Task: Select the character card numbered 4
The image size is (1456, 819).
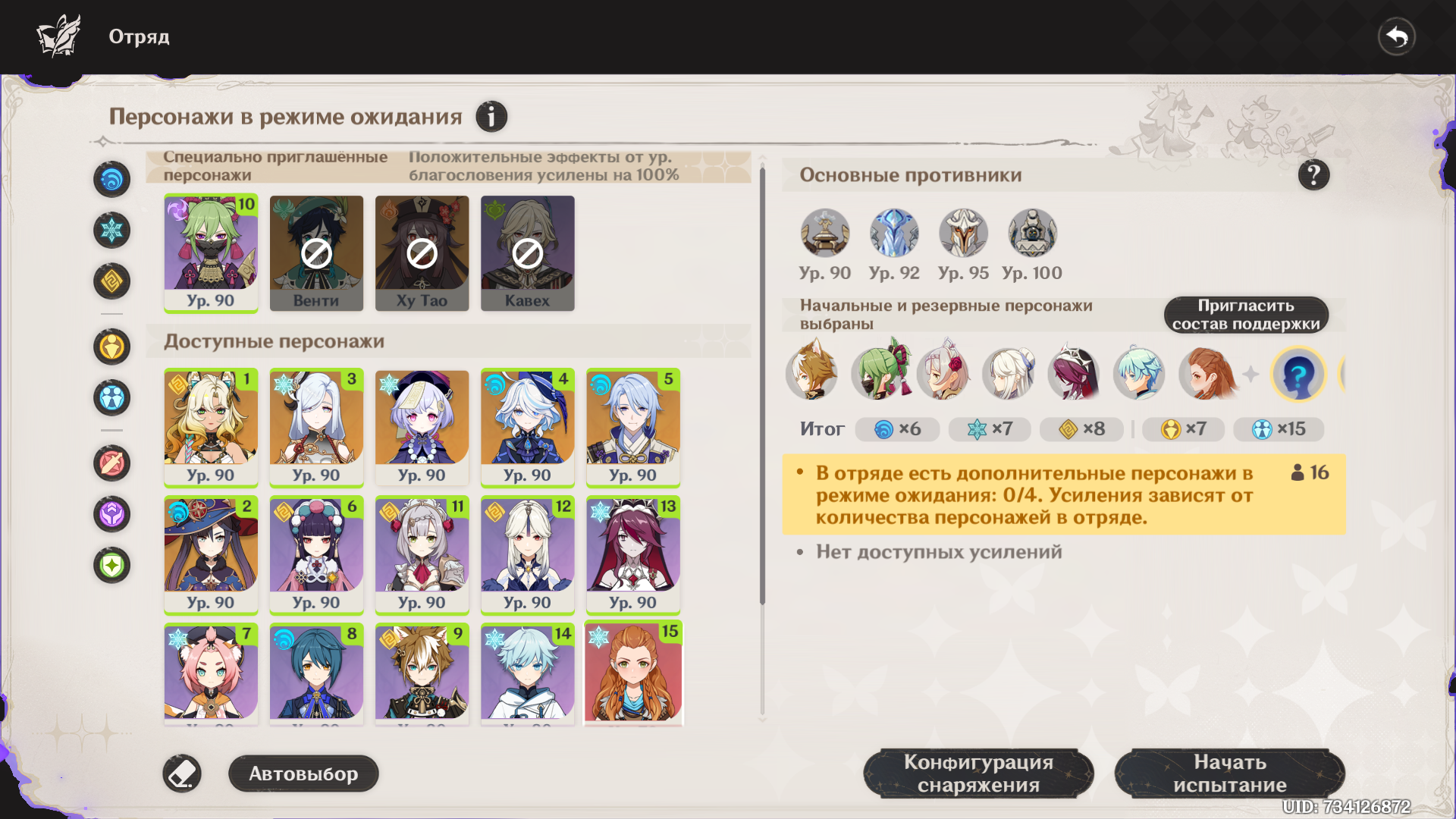Action: 528,428
